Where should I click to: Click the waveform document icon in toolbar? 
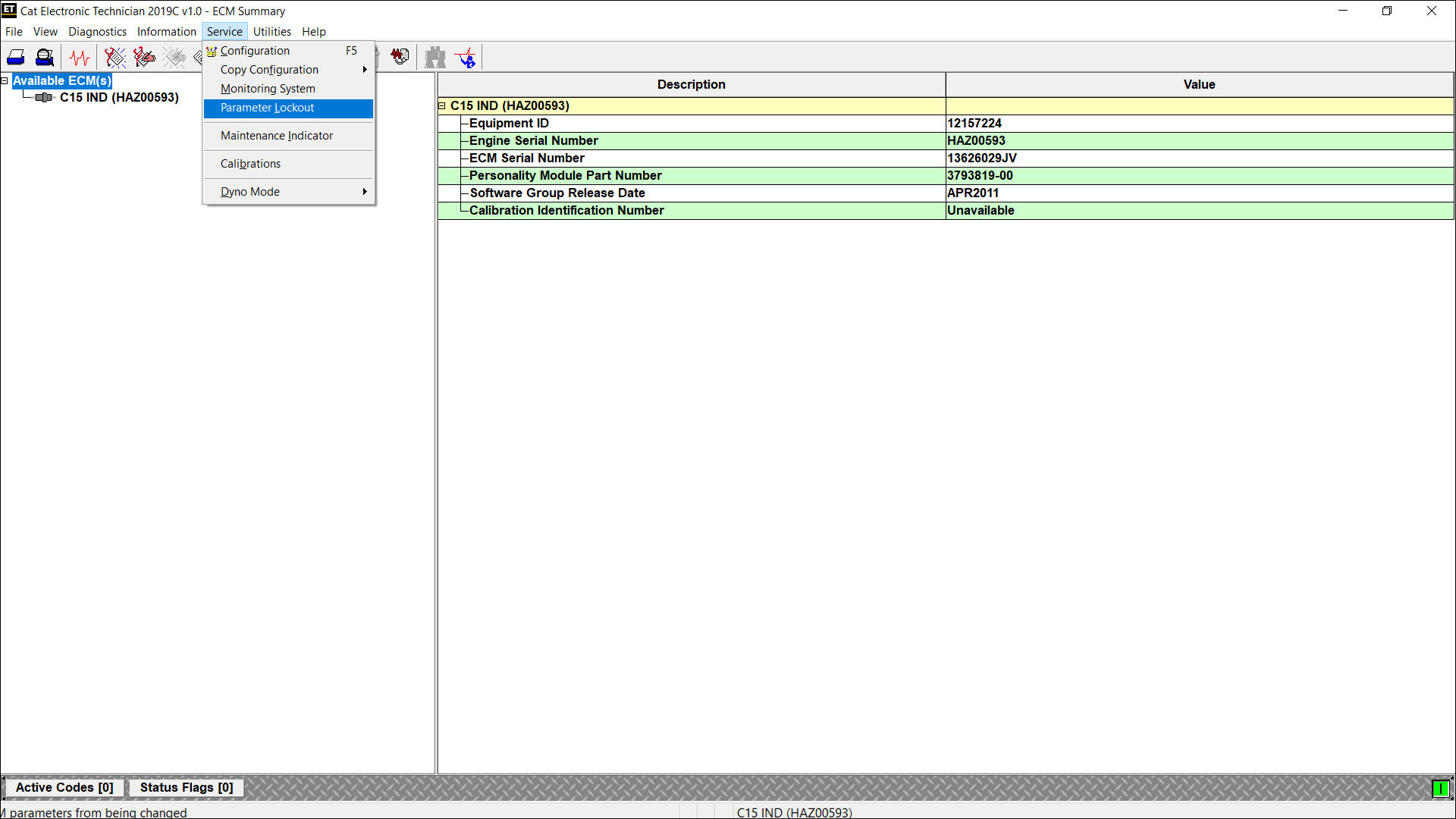pos(400,56)
